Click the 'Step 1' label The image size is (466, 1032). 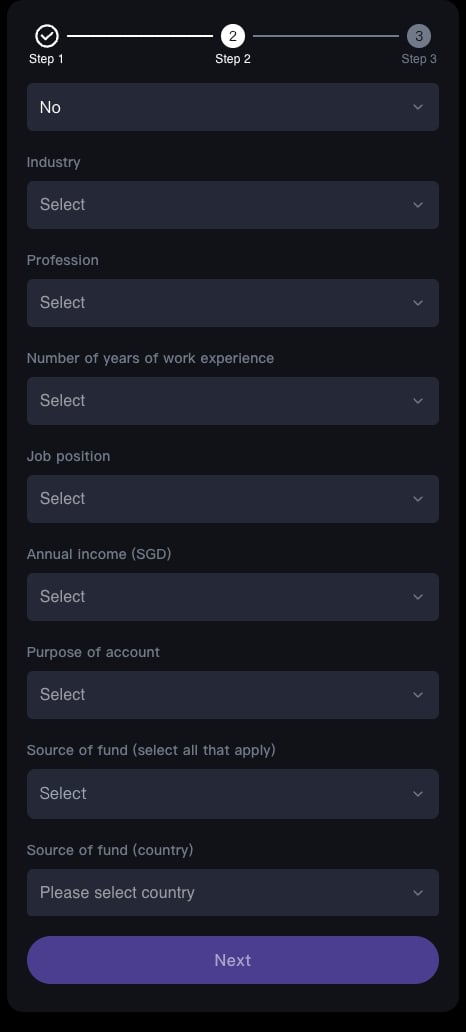[47, 59]
